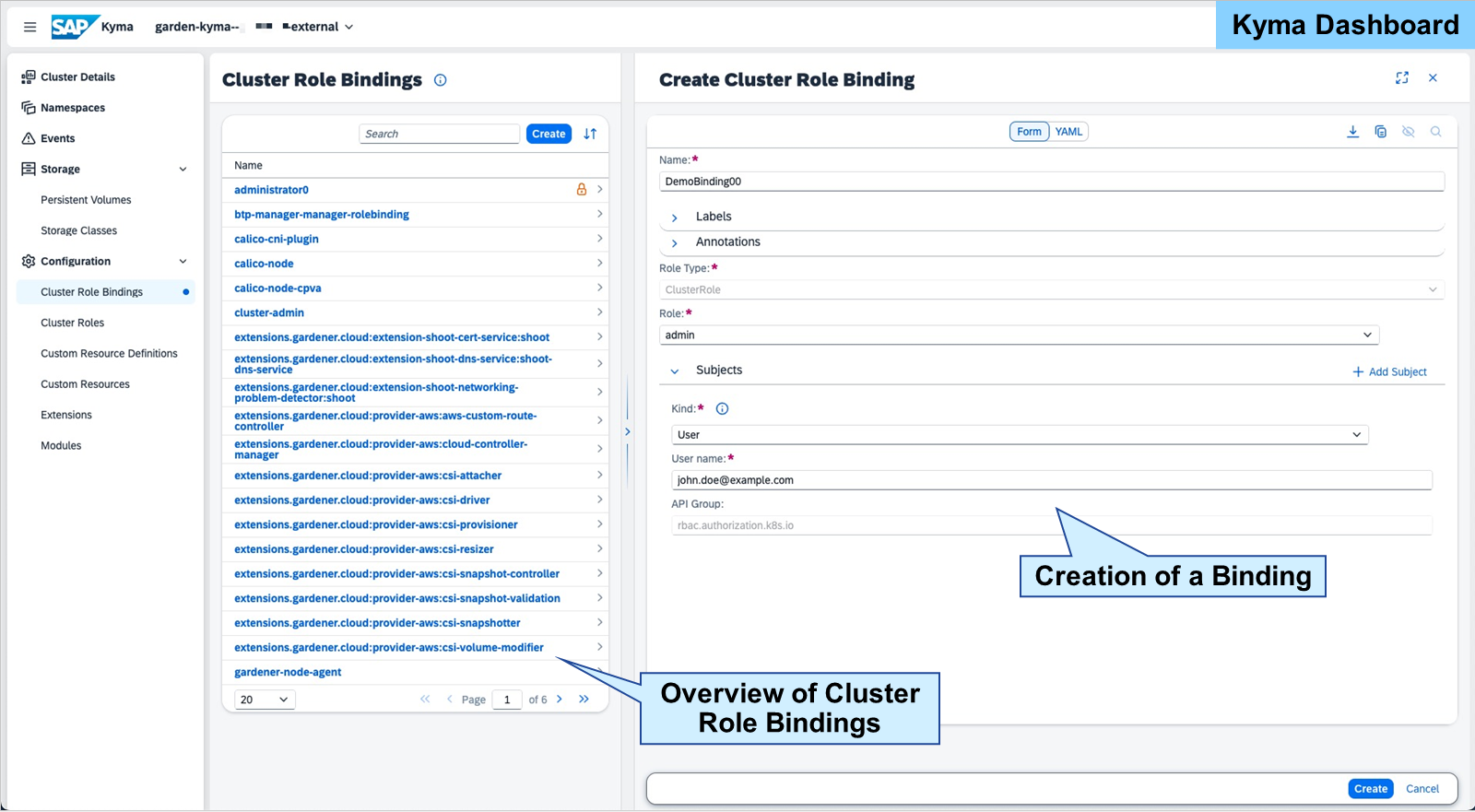Click chevron on cluster-admin row
Viewport: 1475px width, 812px height.
600,312
